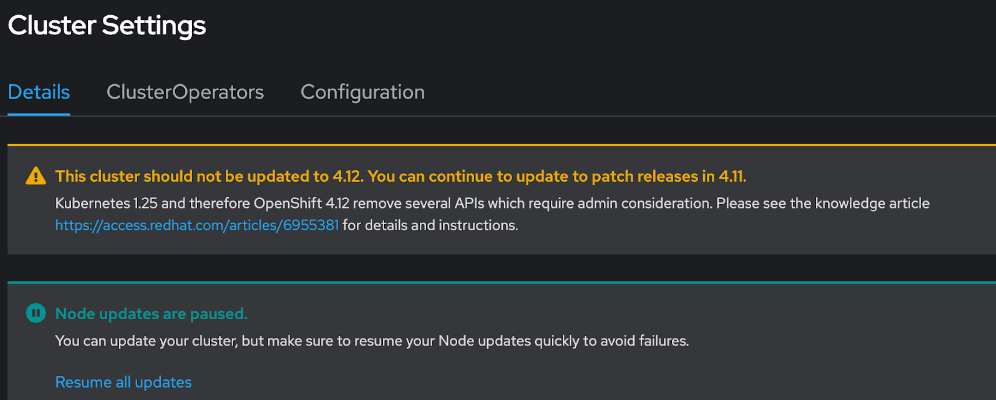Click the yellow warning triangle icon
The height and width of the screenshot is (400, 996).
tap(35, 177)
